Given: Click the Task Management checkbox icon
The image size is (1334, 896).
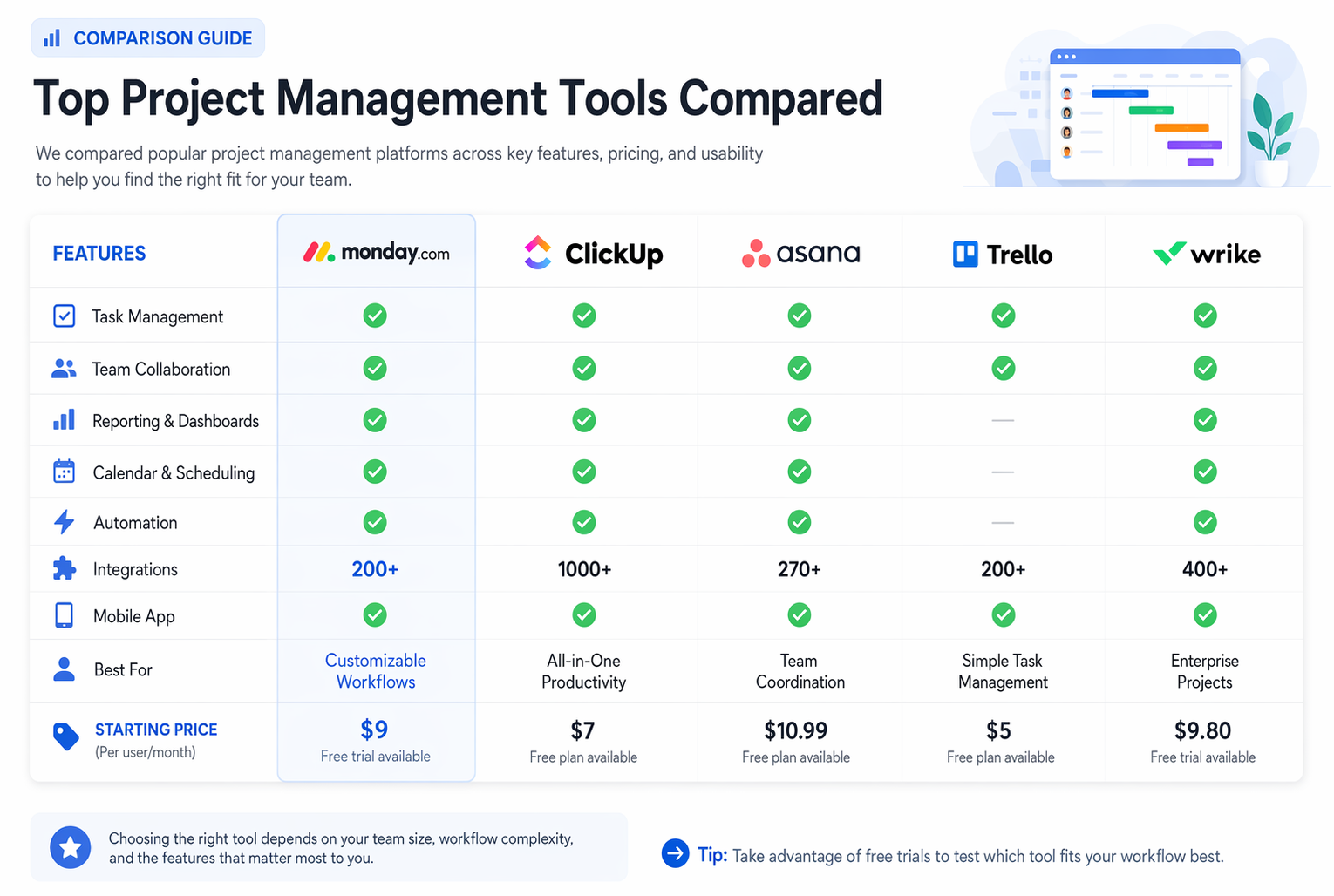Looking at the screenshot, I should 64,316.
